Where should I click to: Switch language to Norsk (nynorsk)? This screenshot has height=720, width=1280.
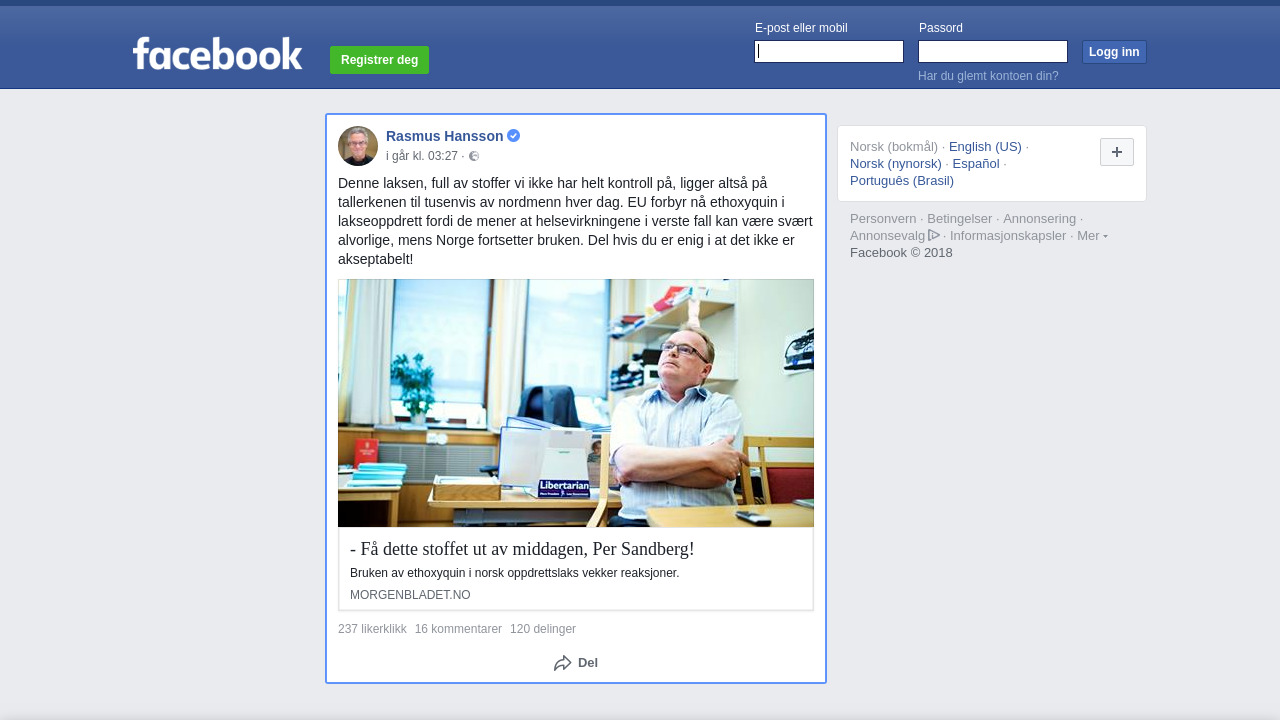click(x=896, y=164)
